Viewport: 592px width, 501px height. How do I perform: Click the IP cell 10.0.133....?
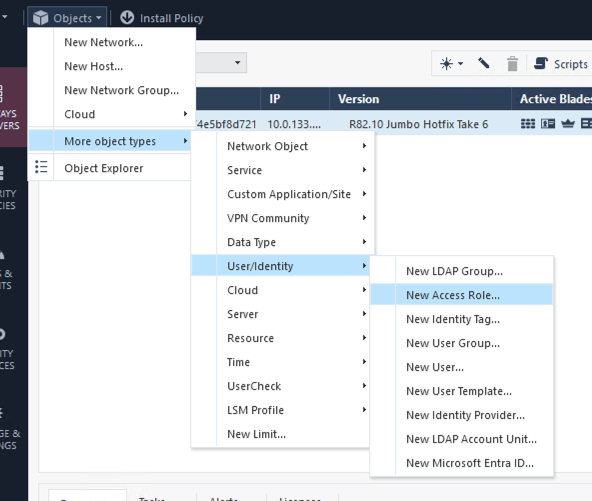click(x=294, y=124)
